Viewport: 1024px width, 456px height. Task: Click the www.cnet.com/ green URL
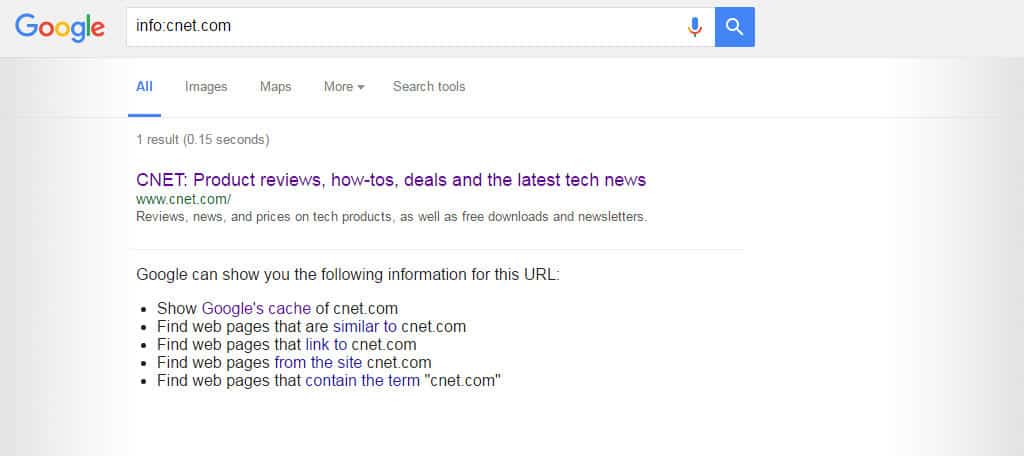point(184,199)
